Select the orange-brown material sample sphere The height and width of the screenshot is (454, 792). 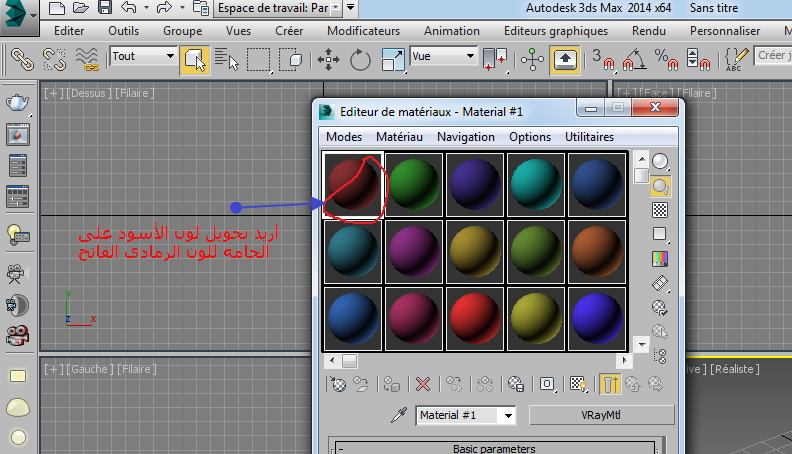click(597, 251)
